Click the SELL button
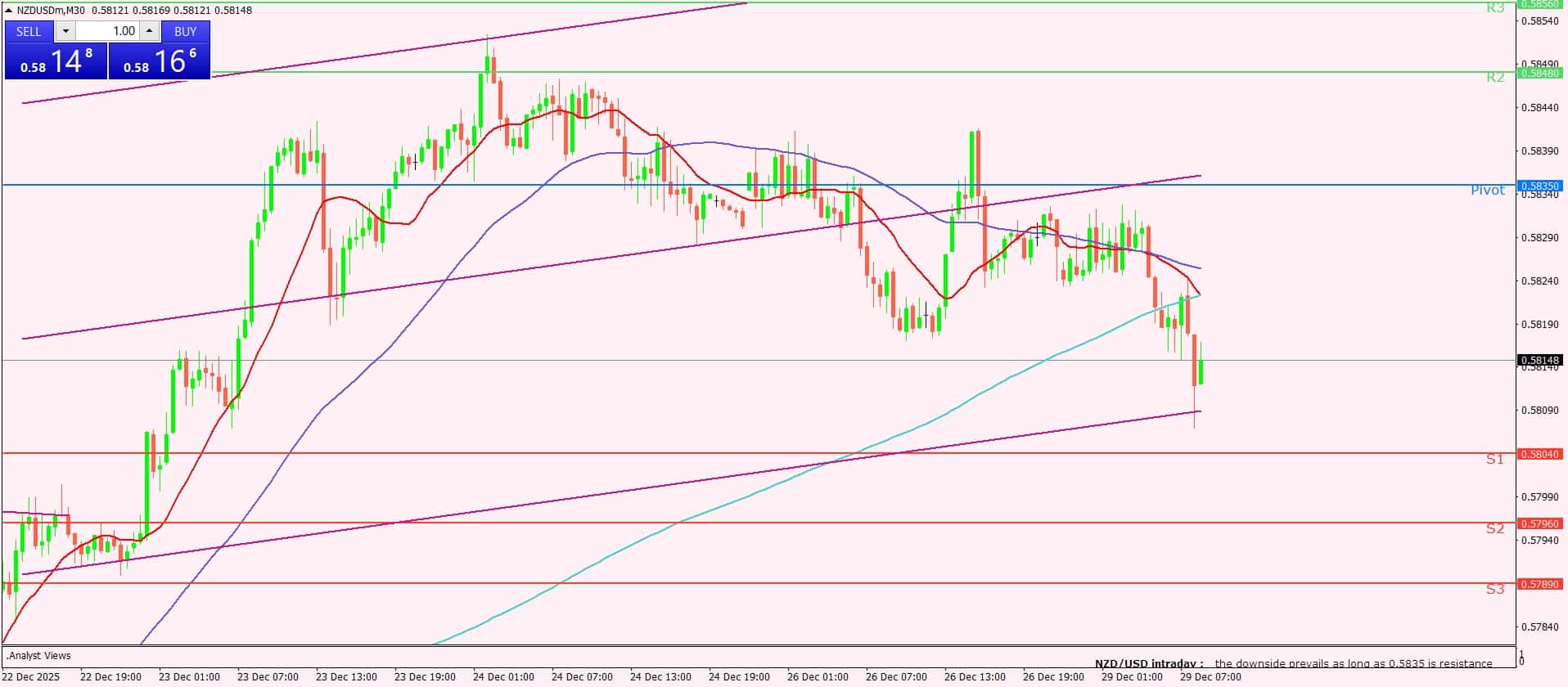 (29, 31)
